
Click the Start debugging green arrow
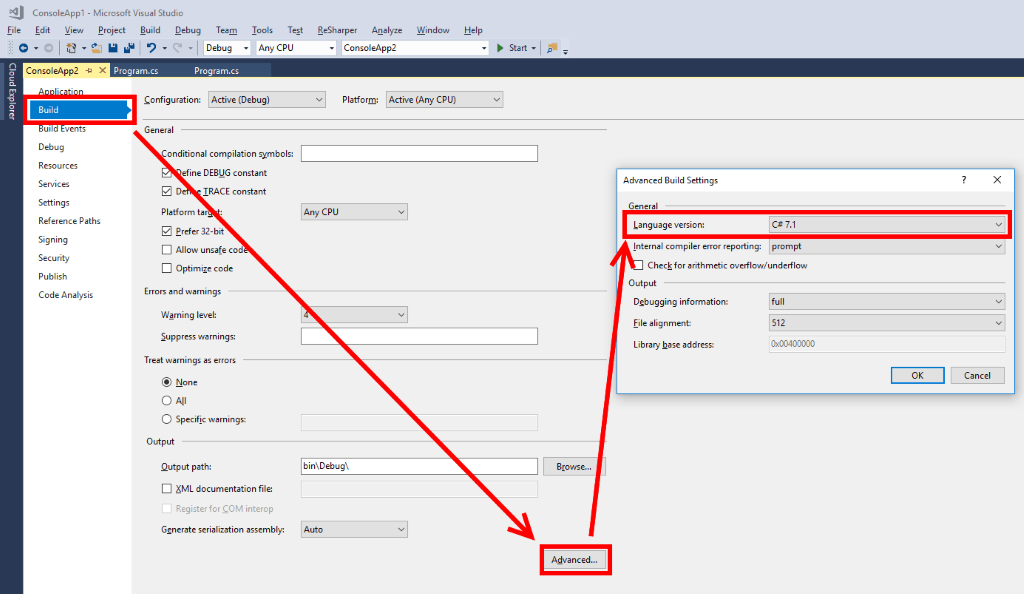(499, 48)
